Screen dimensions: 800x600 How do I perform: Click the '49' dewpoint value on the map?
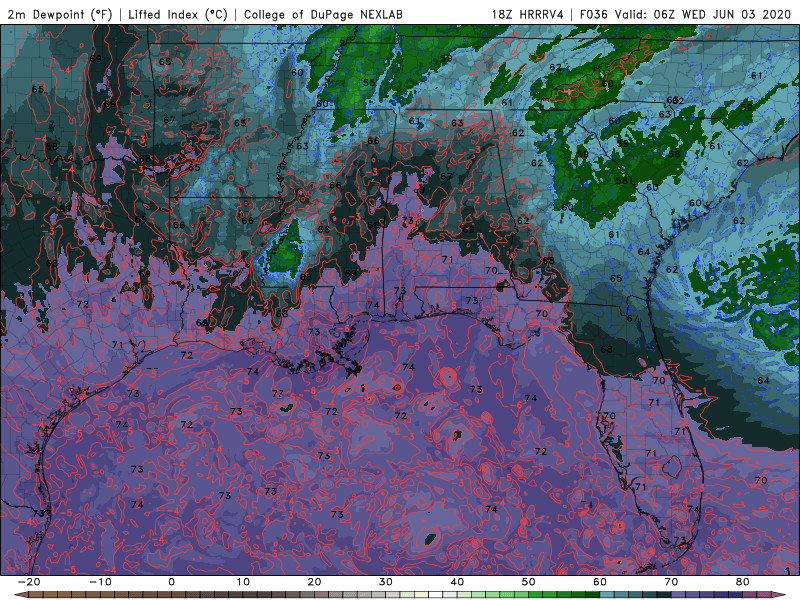(419, 190)
